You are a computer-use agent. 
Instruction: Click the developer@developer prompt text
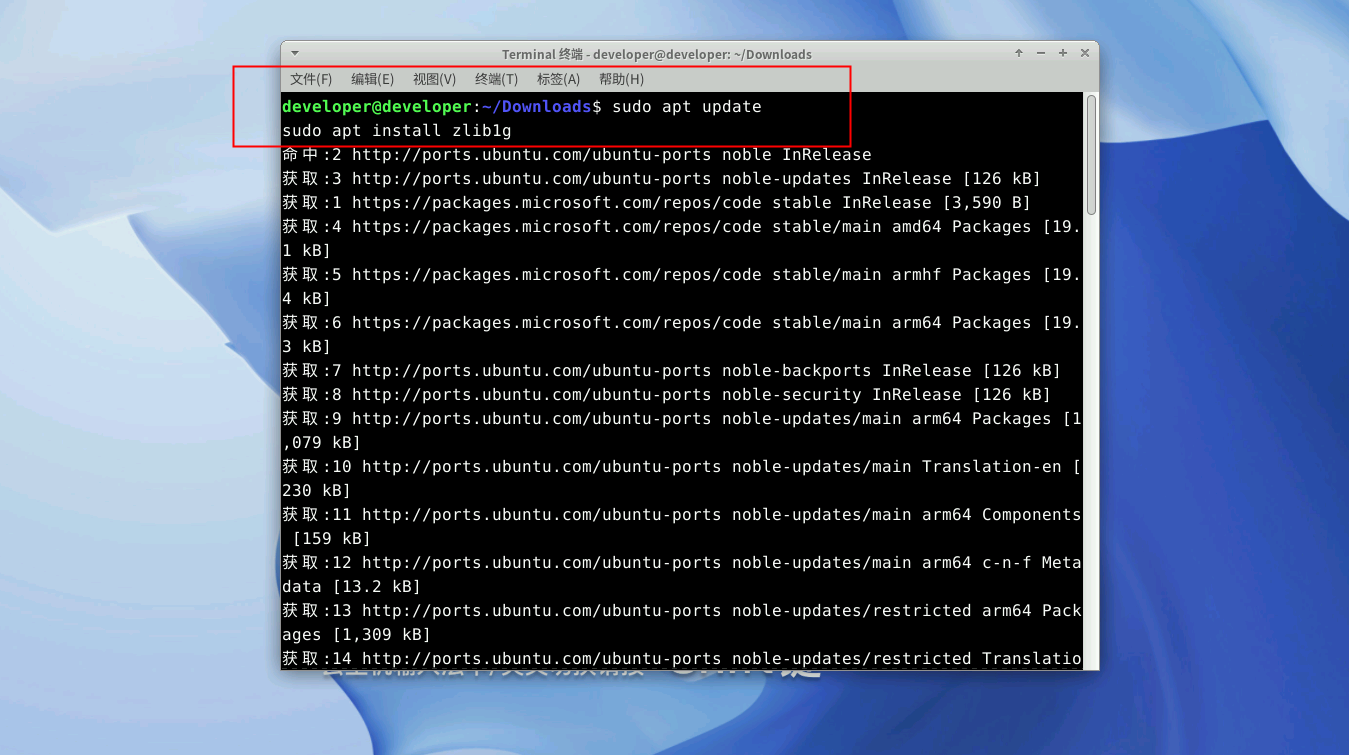[377, 106]
